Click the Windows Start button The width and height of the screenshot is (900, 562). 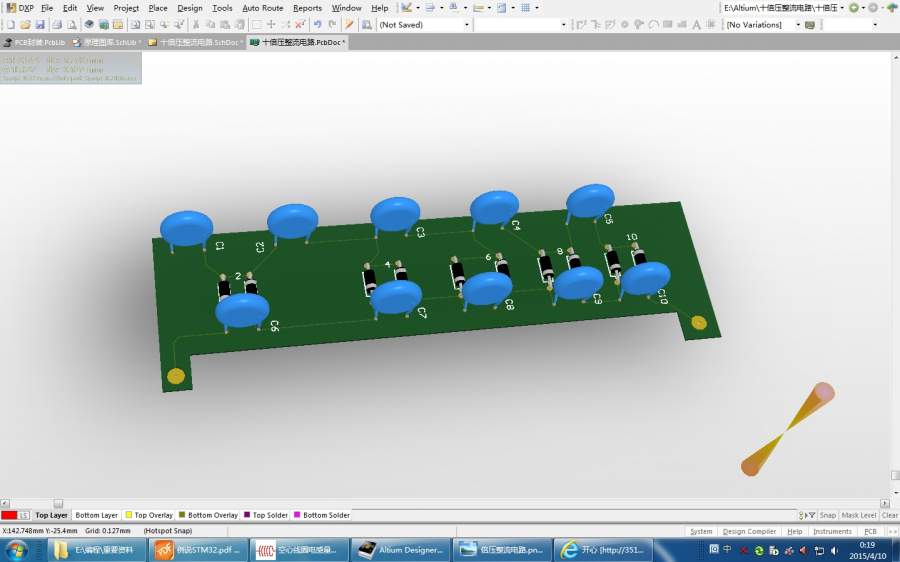click(x=17, y=550)
